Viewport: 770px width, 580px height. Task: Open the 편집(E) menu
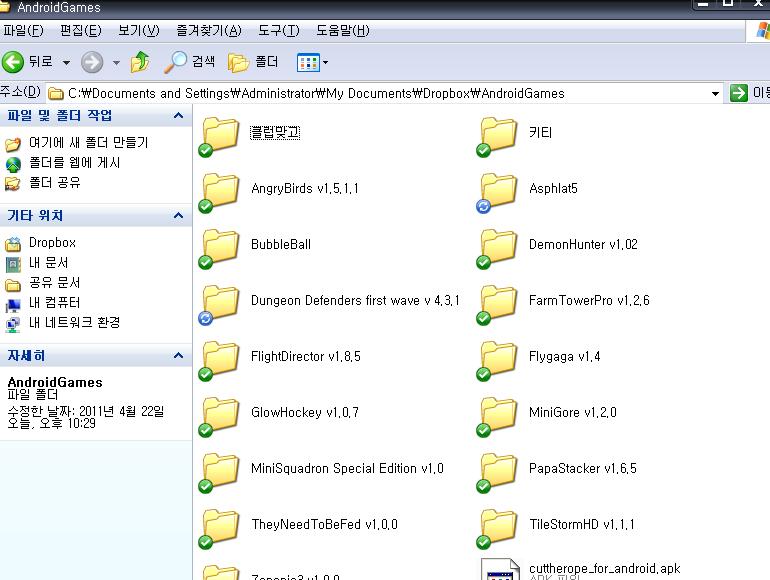click(81, 31)
